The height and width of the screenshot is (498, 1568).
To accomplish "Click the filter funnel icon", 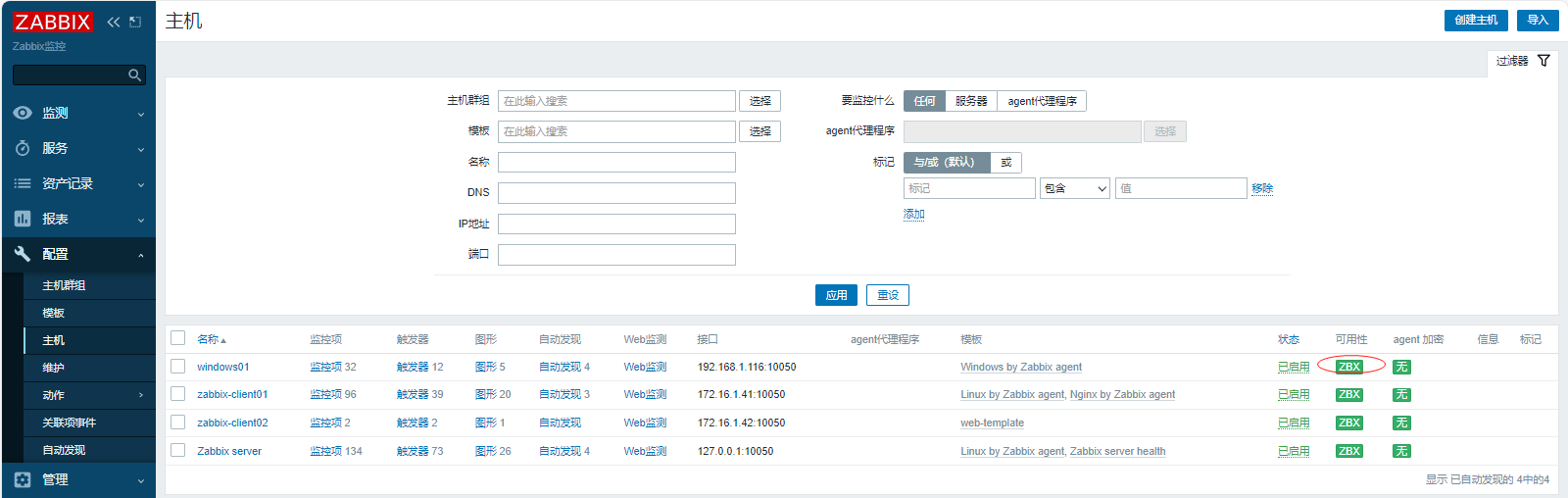I will click(x=1543, y=61).
